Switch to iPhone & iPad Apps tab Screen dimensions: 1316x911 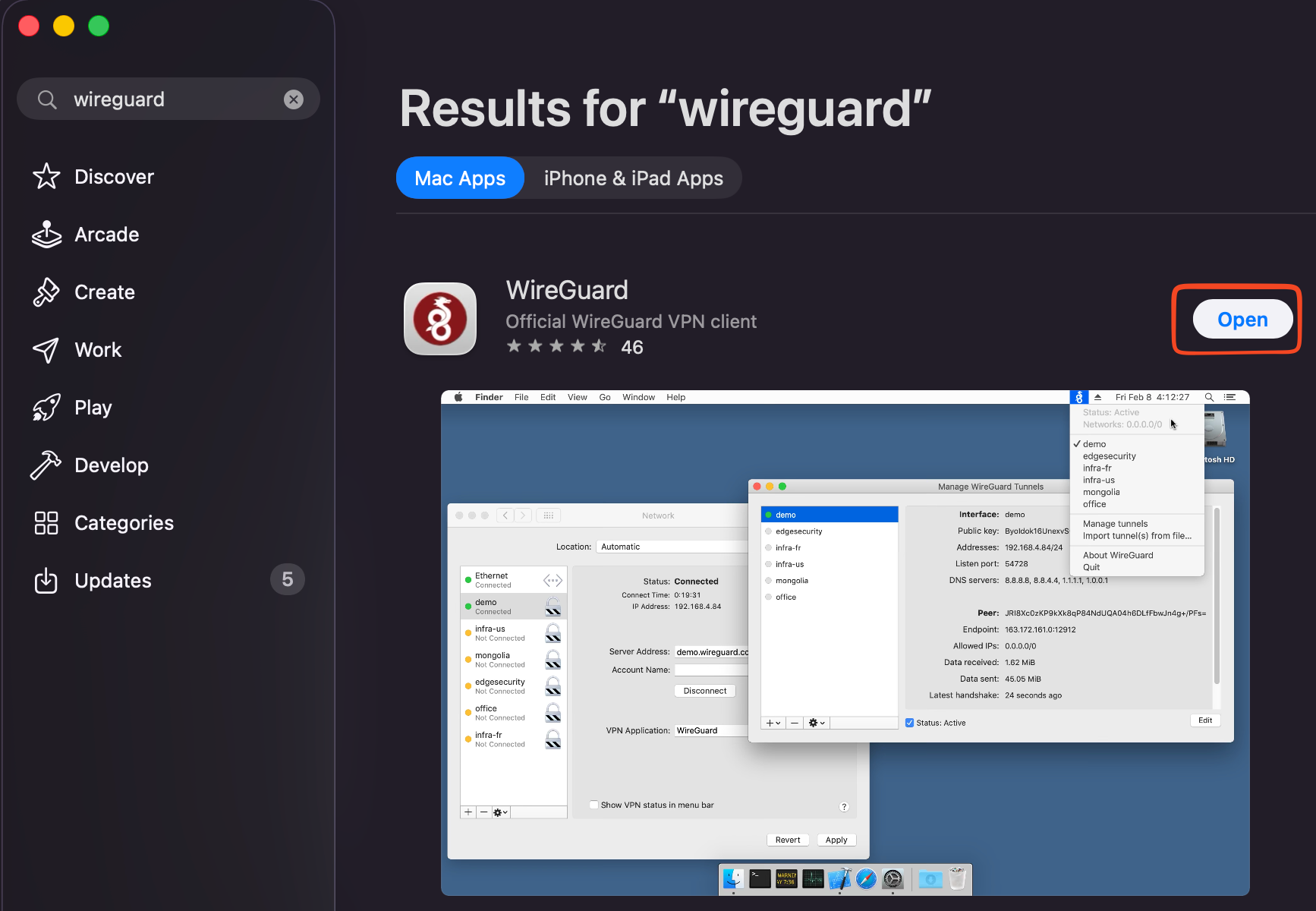[634, 178]
